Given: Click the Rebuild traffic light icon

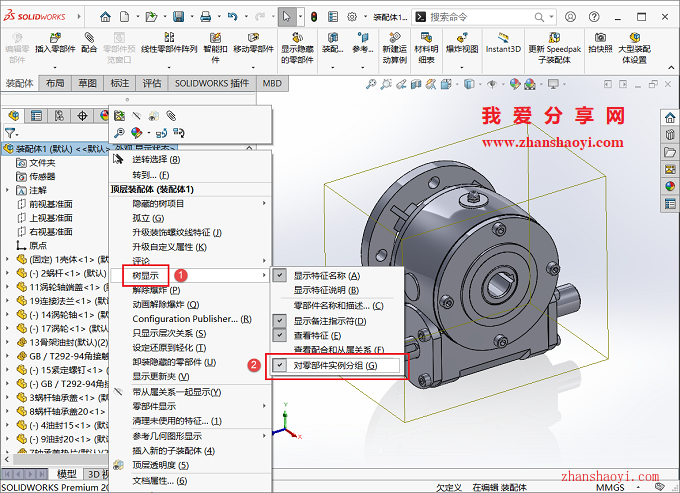Looking at the screenshot, I should [x=314, y=17].
